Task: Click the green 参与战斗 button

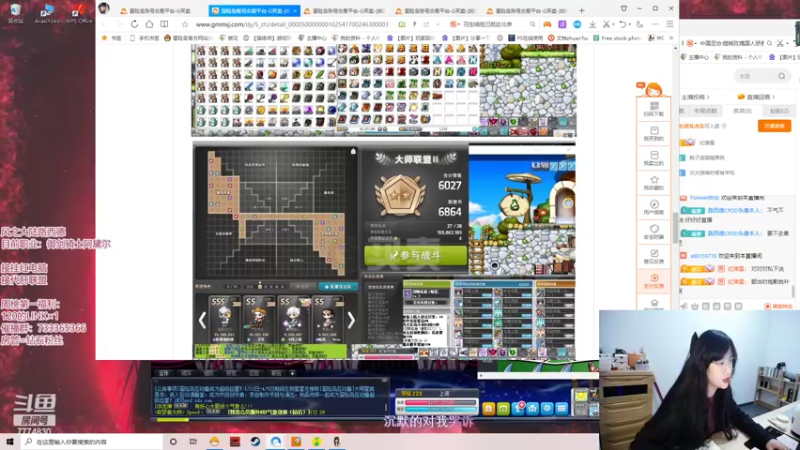Action: [x=415, y=255]
